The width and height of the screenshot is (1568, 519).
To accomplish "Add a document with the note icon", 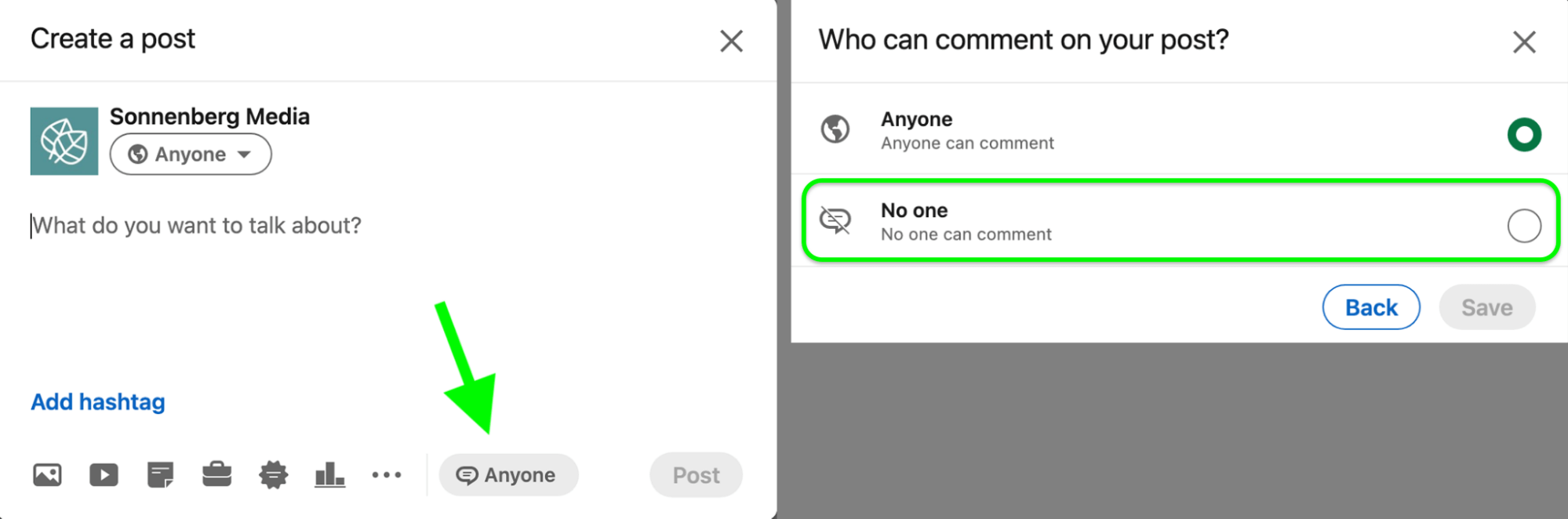I will [160, 475].
